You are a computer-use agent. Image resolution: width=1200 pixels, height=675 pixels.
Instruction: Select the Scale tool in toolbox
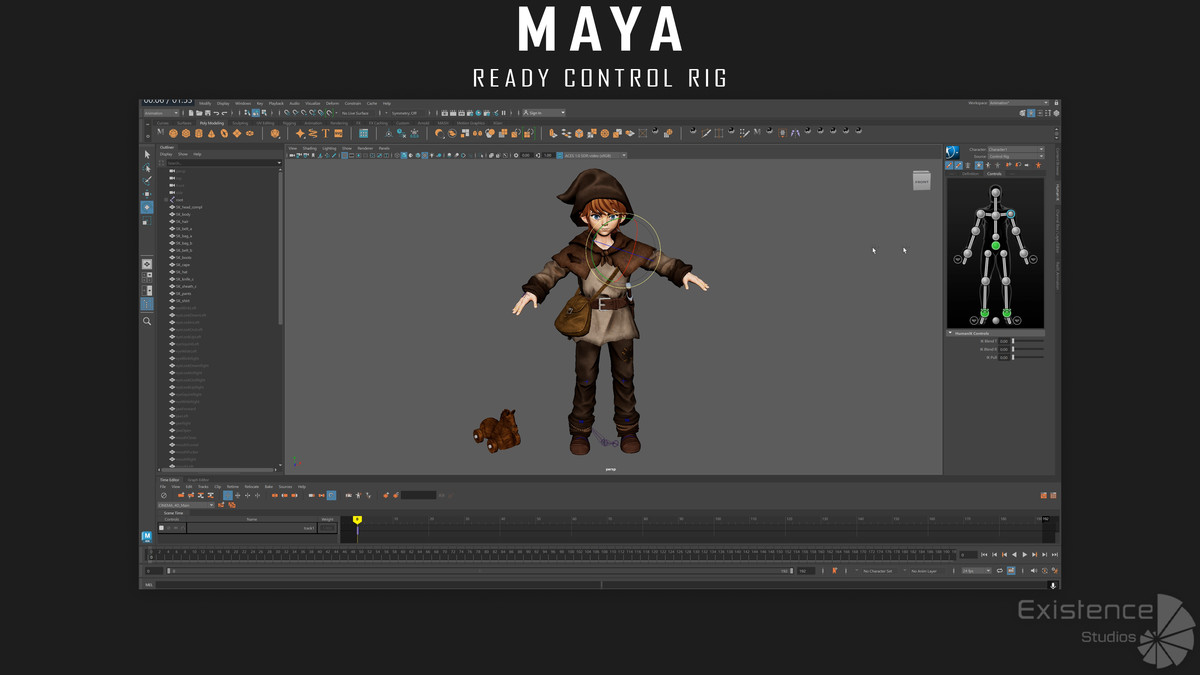[147, 221]
